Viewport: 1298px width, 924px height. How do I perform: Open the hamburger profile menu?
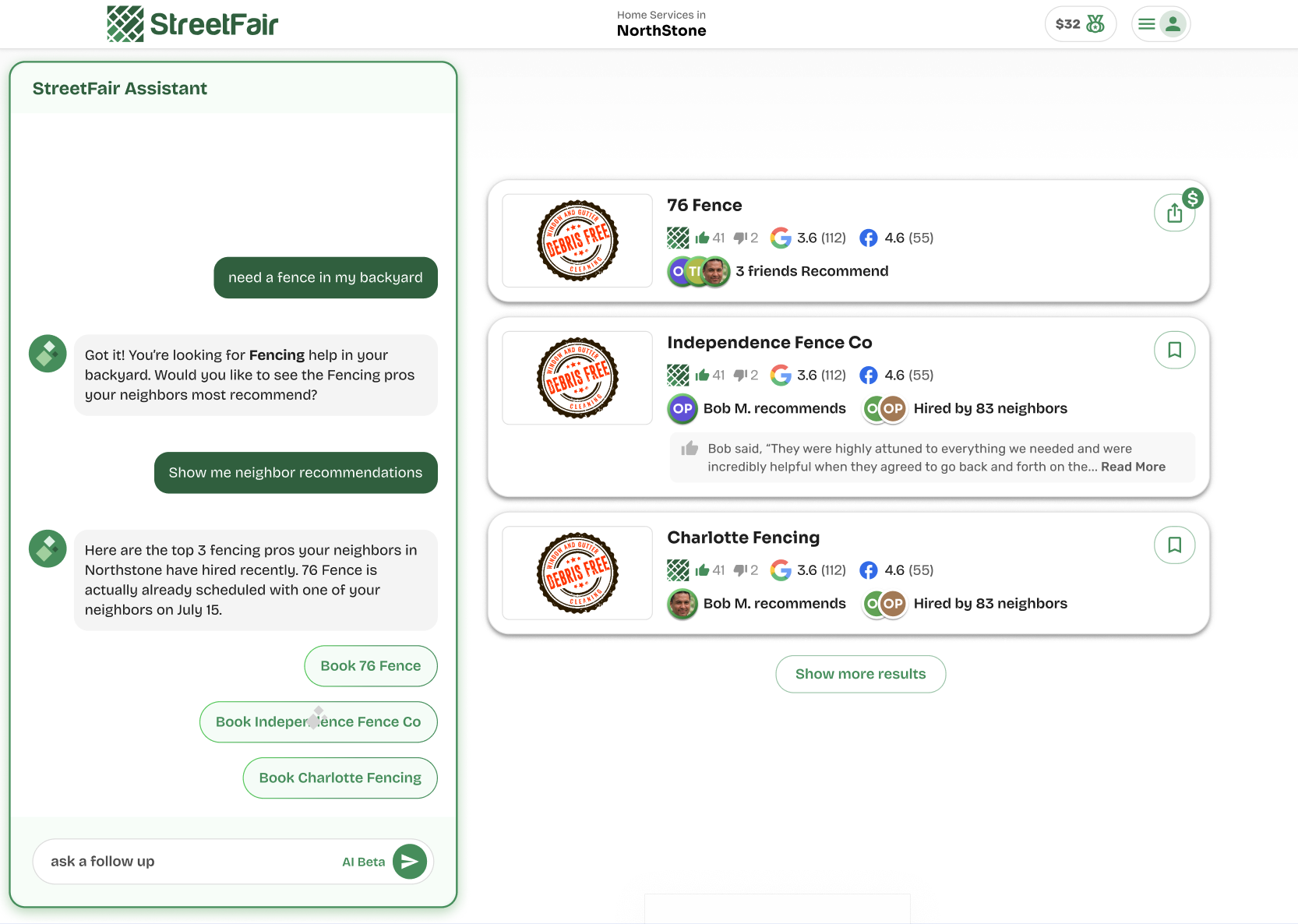tap(1161, 24)
